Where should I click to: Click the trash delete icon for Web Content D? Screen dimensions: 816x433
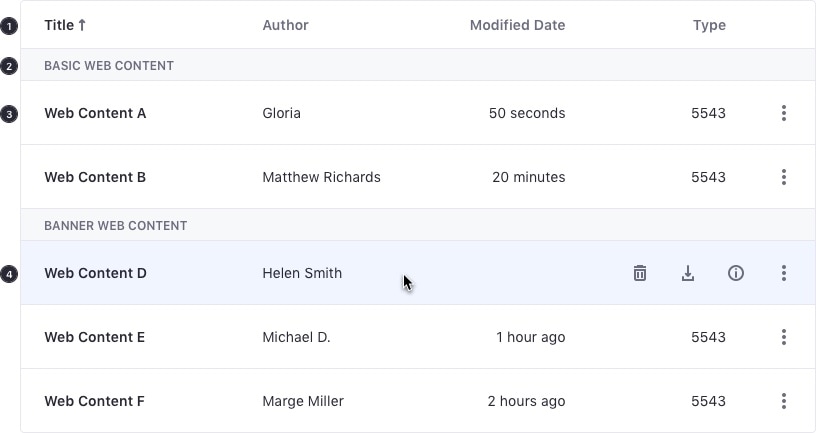coord(640,273)
